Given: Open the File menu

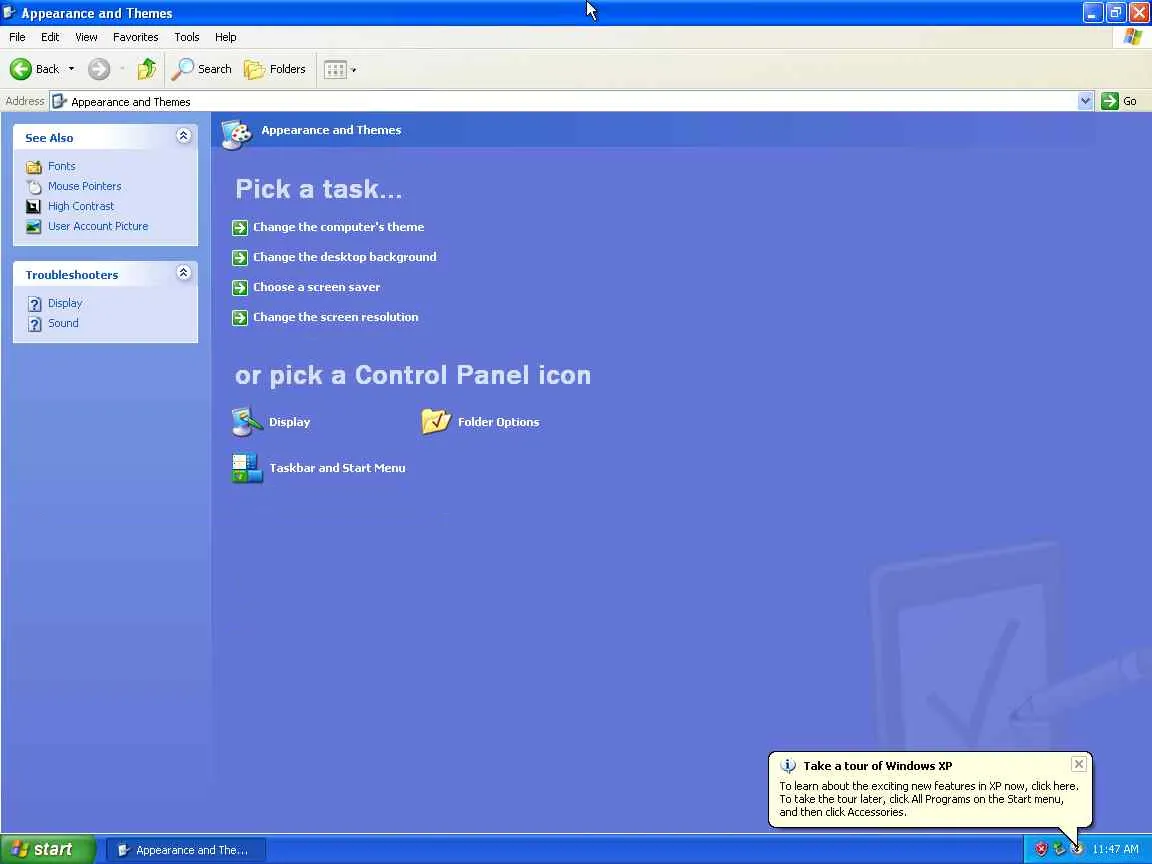Looking at the screenshot, I should tap(17, 37).
